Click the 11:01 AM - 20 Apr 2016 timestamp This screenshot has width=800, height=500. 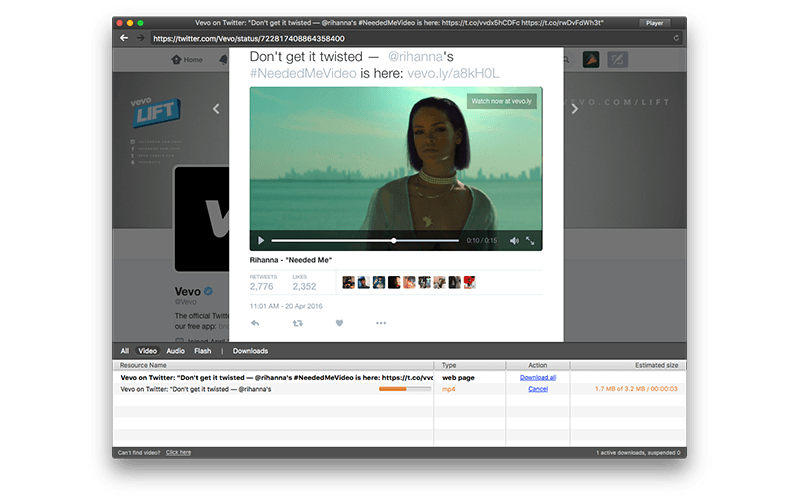click(286, 306)
